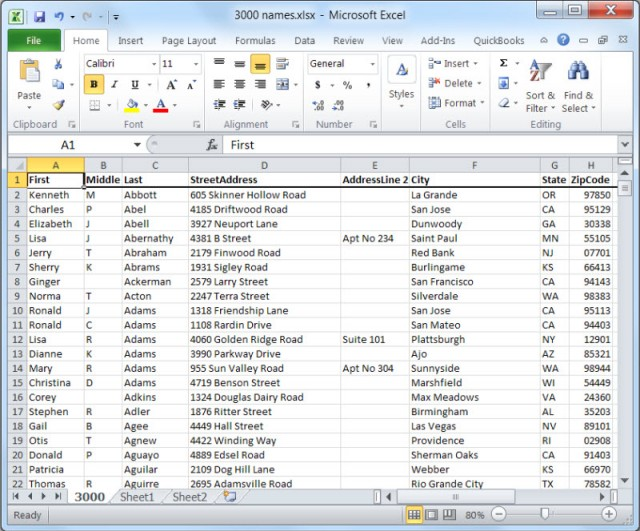Open the File tab
Image resolution: width=640 pixels, height=531 pixels.
point(34,40)
